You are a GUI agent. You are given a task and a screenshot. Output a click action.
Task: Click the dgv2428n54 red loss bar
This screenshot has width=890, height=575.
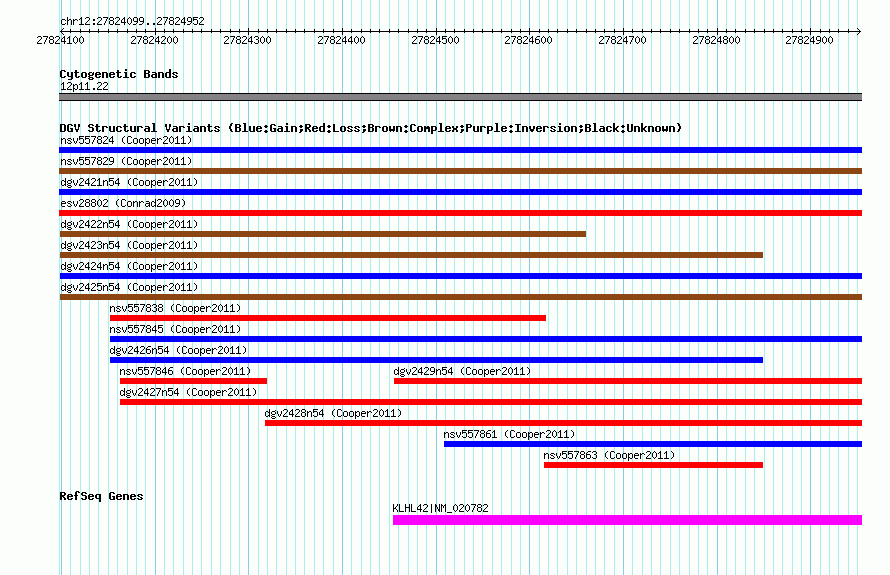[564, 423]
